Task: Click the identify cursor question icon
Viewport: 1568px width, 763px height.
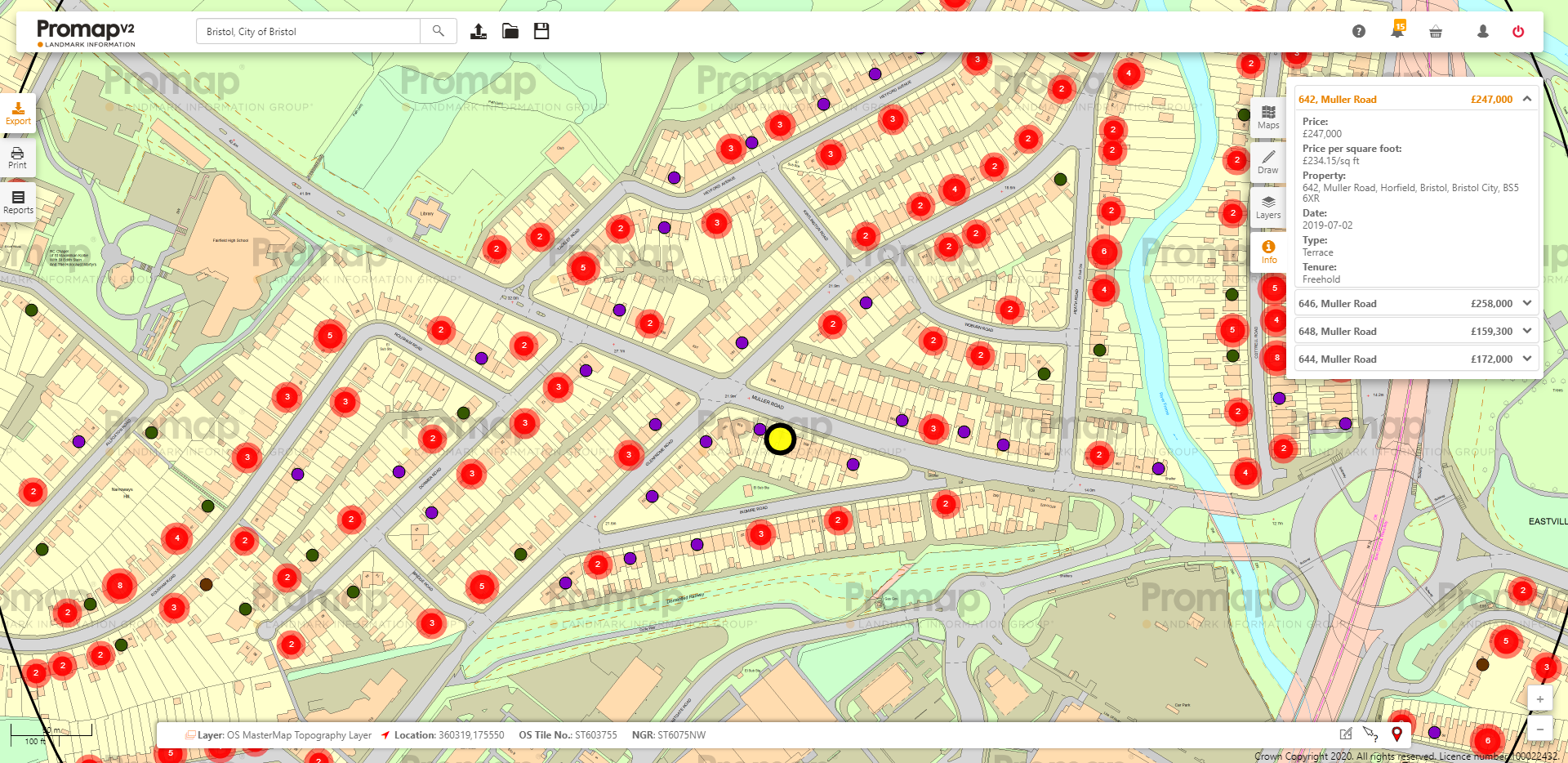Action: [x=1370, y=734]
